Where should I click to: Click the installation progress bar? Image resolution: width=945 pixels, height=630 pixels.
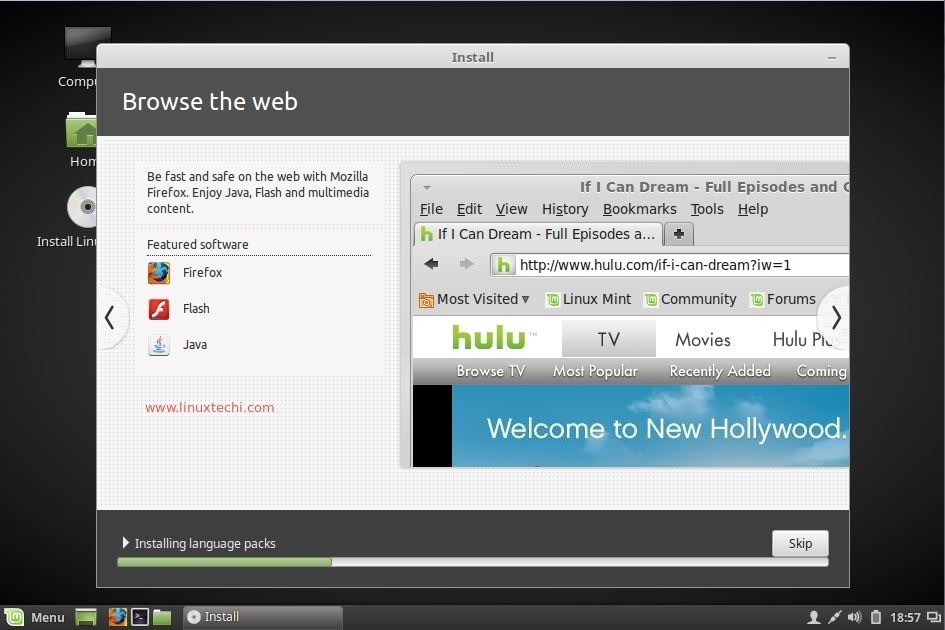coord(472,562)
